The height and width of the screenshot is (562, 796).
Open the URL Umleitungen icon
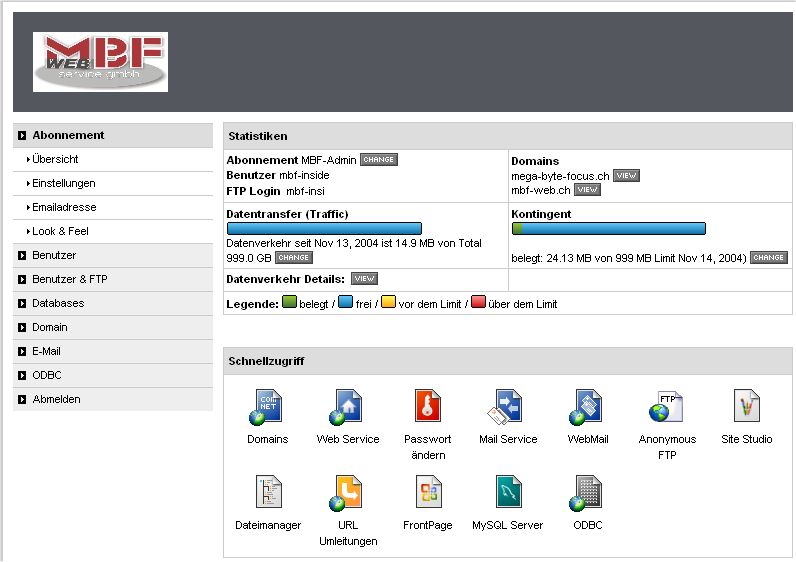click(347, 493)
